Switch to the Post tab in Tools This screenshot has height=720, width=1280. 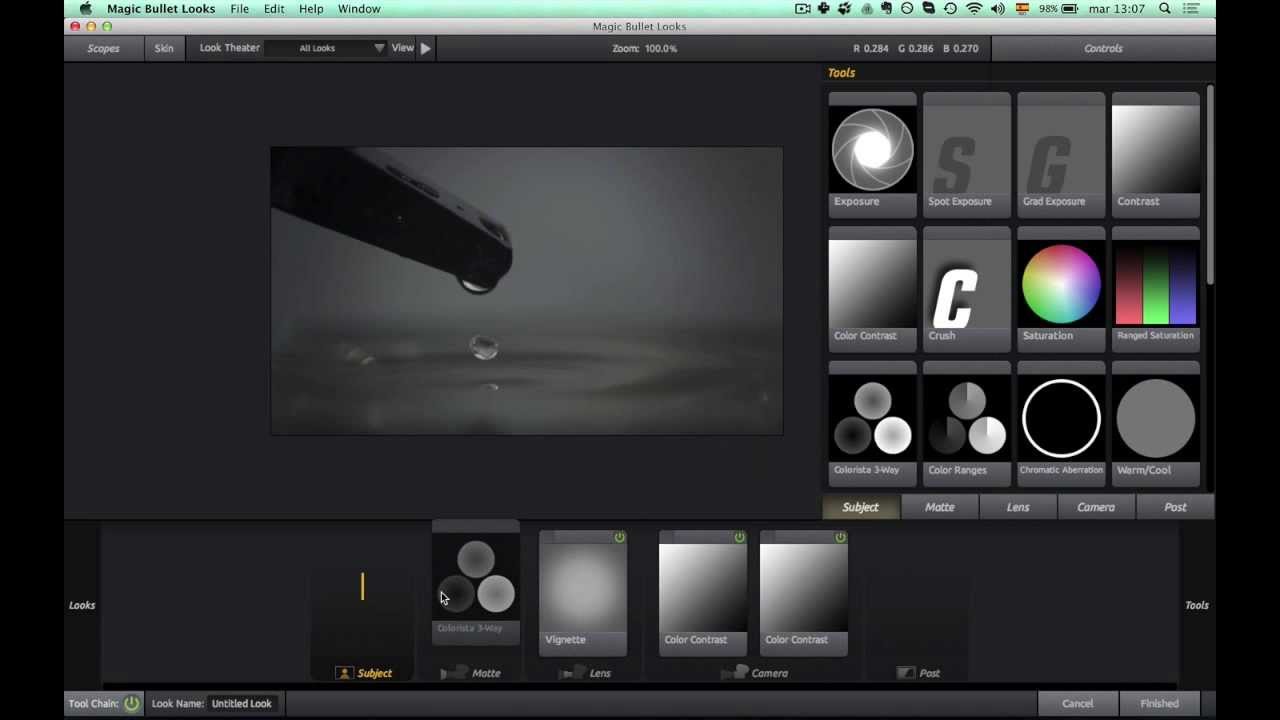pos(1175,507)
